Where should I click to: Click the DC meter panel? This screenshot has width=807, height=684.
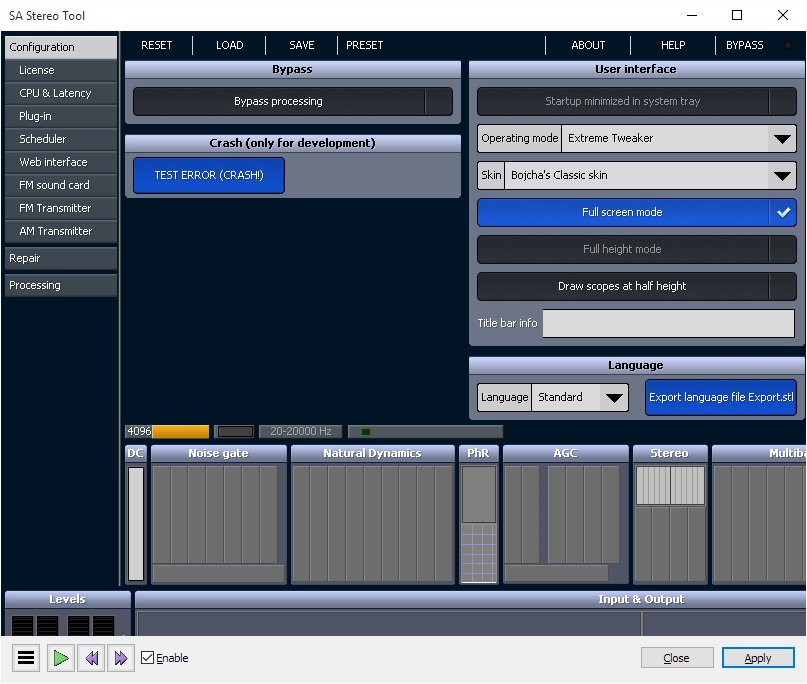(136, 515)
